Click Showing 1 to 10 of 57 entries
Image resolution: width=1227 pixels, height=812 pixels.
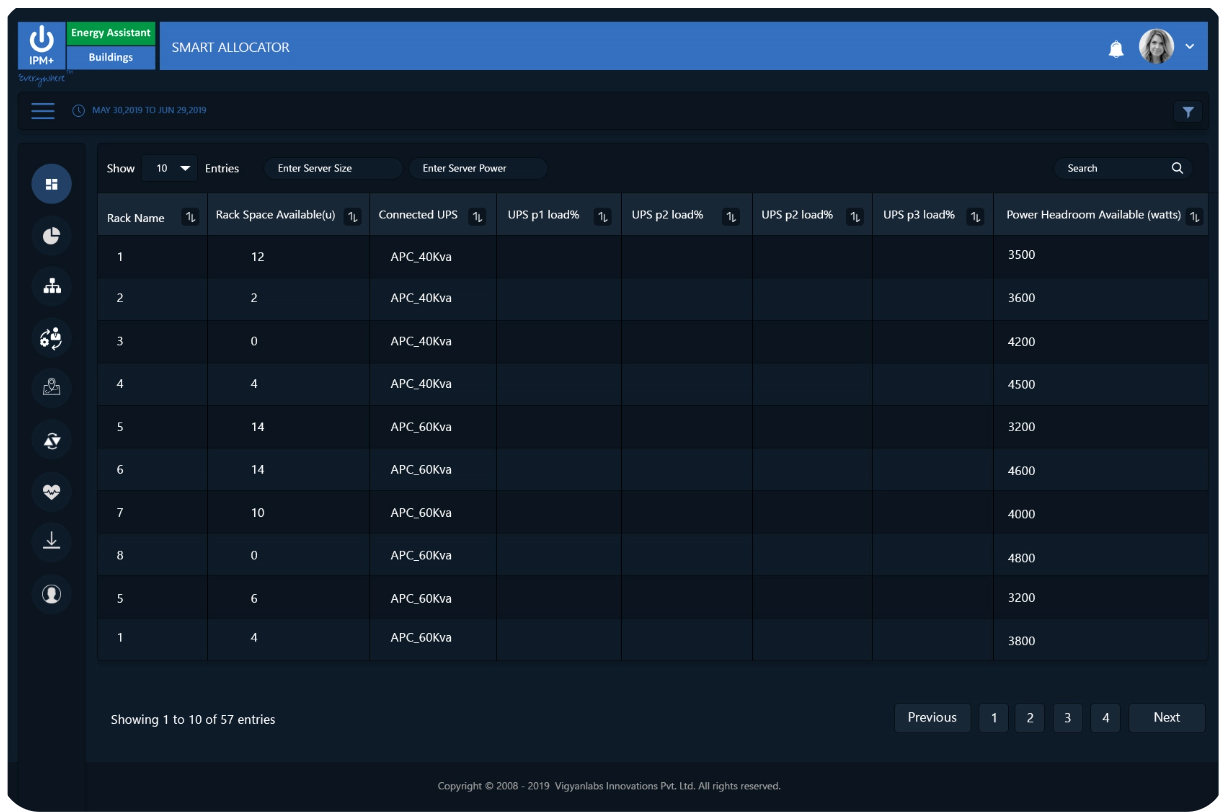(193, 720)
